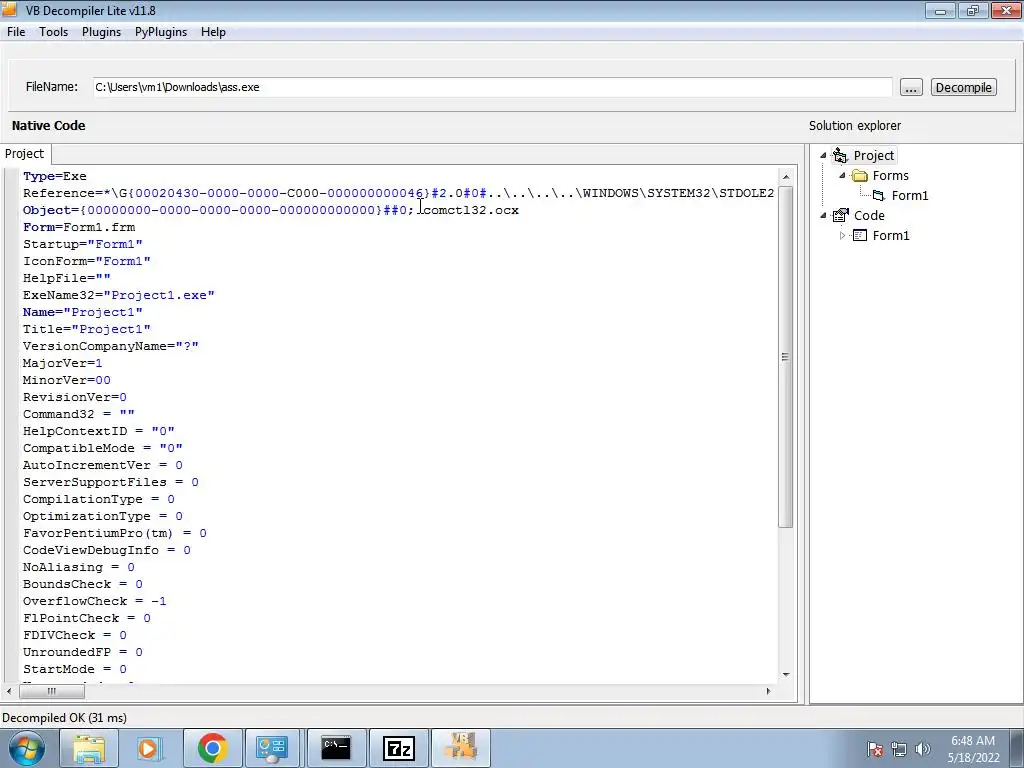Open the Help menu
The width and height of the screenshot is (1024, 768).
pyautogui.click(x=213, y=32)
